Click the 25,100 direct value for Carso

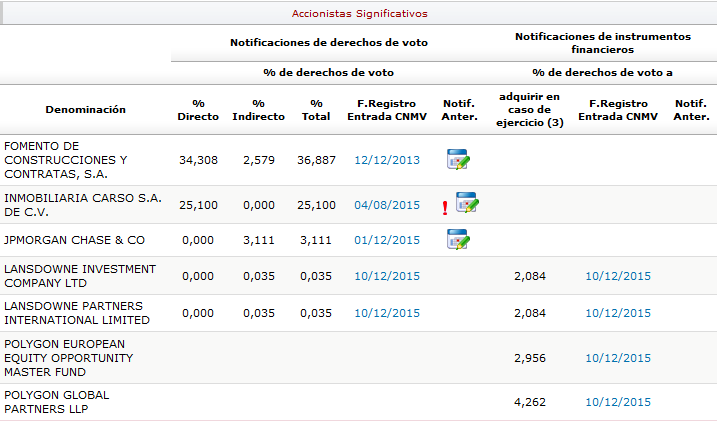(x=198, y=205)
